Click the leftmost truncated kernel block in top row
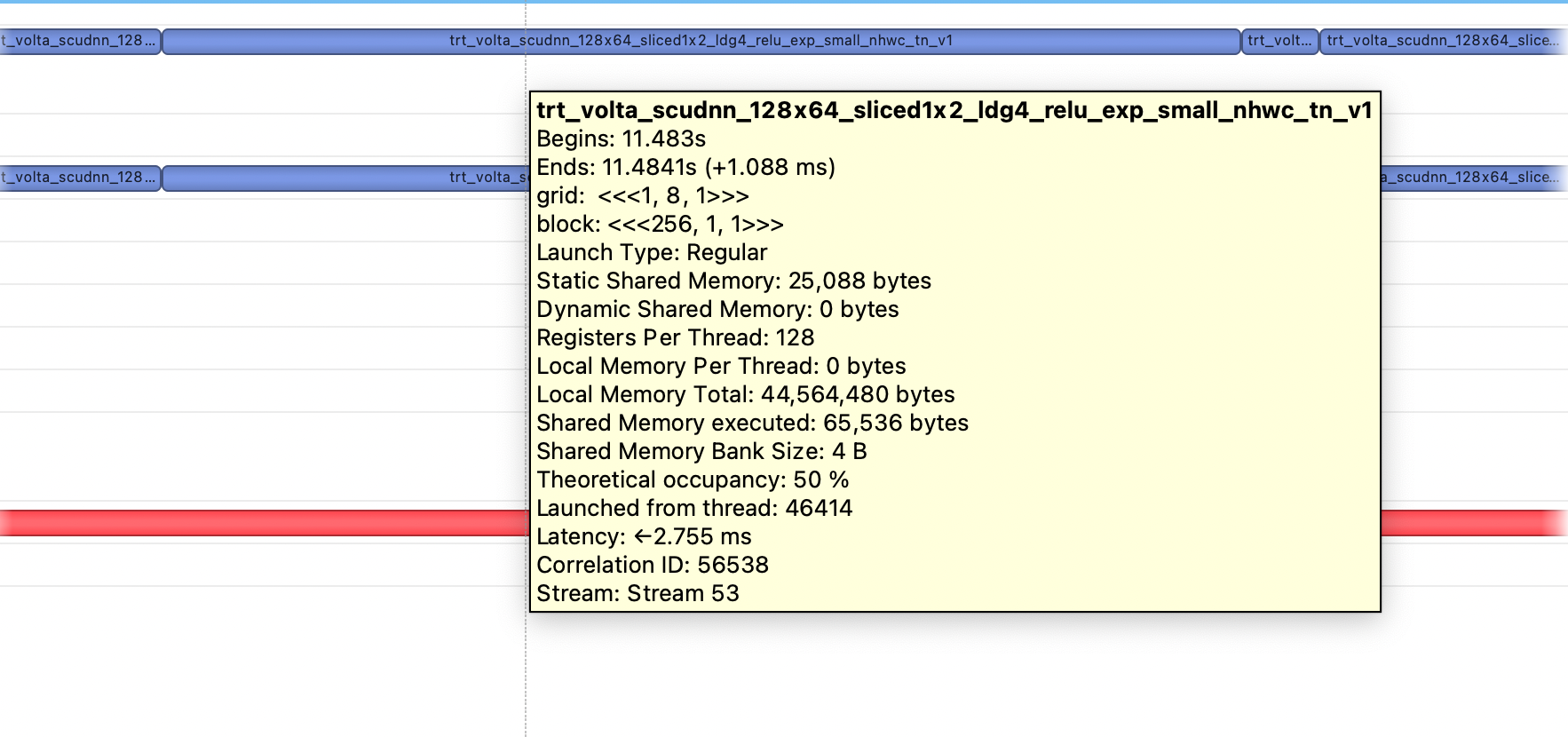Screen dimensions: 1568x737 80,41
